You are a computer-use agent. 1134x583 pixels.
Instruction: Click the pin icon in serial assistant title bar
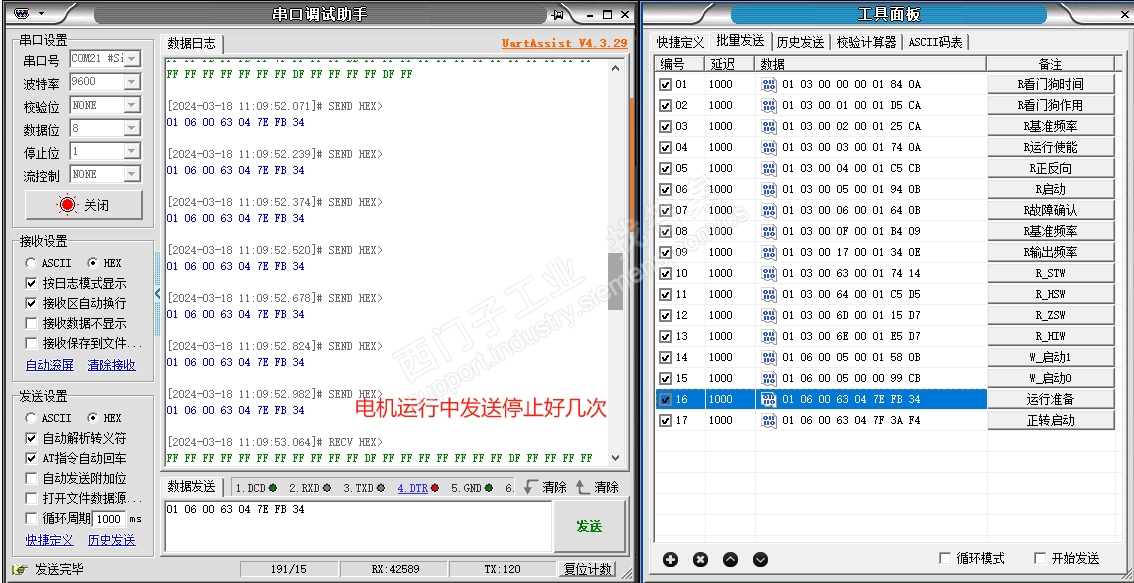pyautogui.click(x=558, y=14)
